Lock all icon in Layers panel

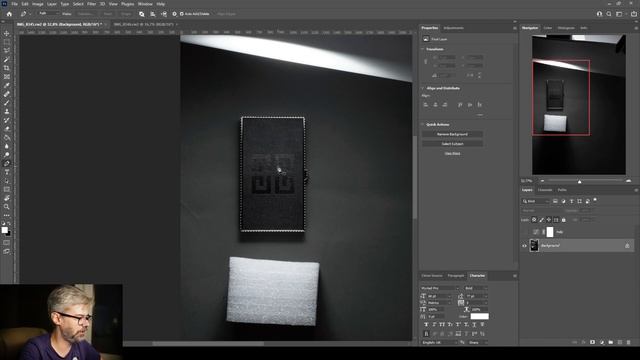(x=564, y=220)
